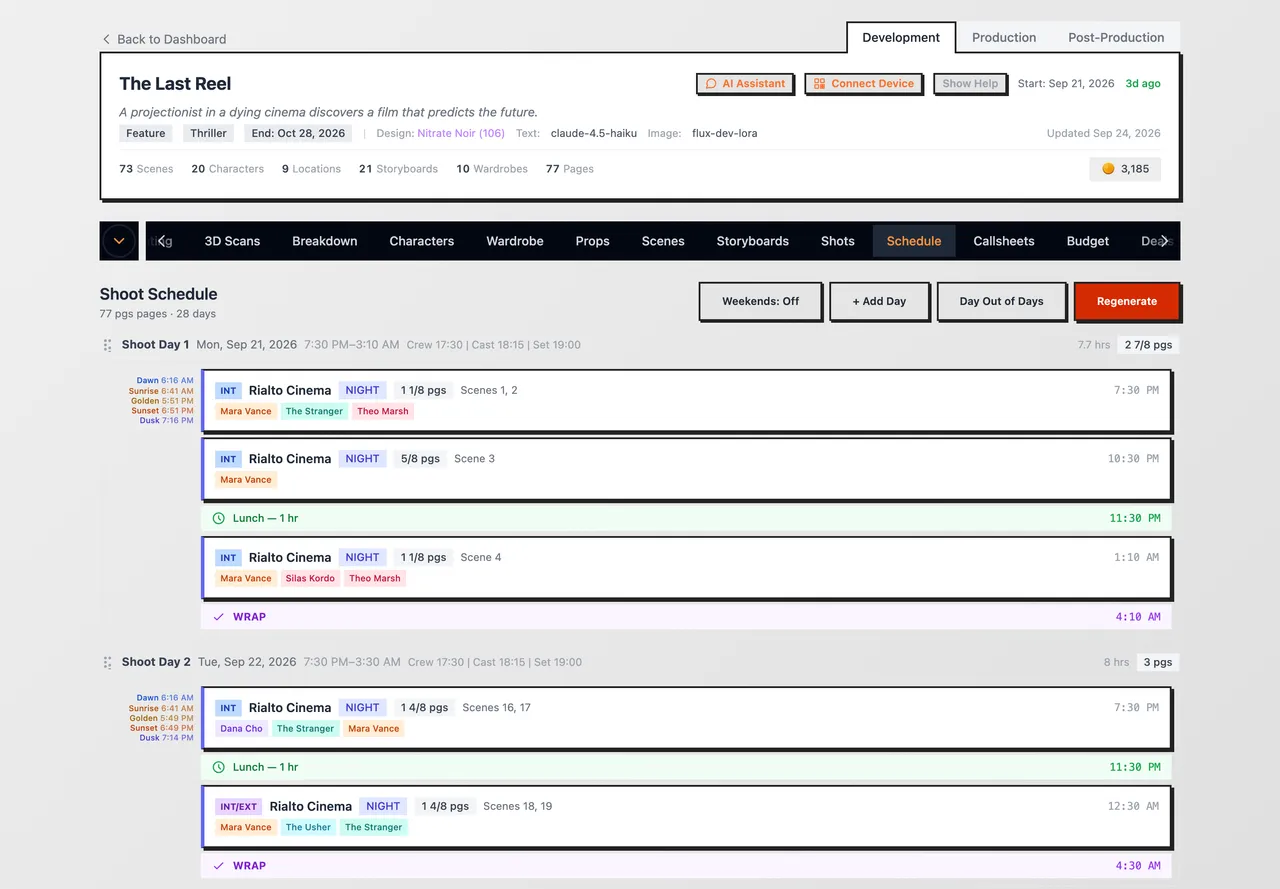Switch to the Production tab
The width and height of the screenshot is (1280, 889).
click(x=1004, y=37)
